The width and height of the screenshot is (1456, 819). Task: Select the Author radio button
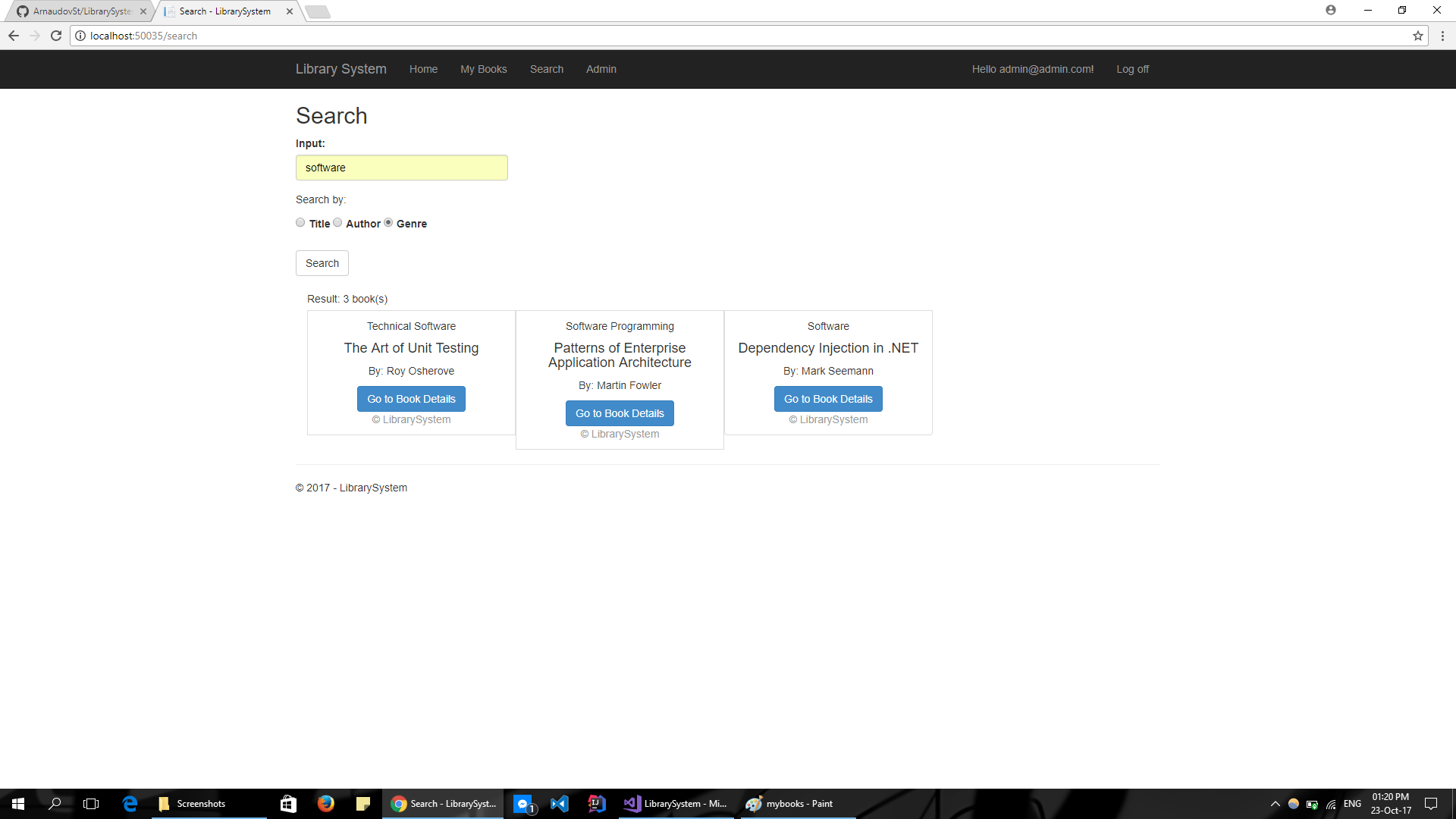(337, 223)
